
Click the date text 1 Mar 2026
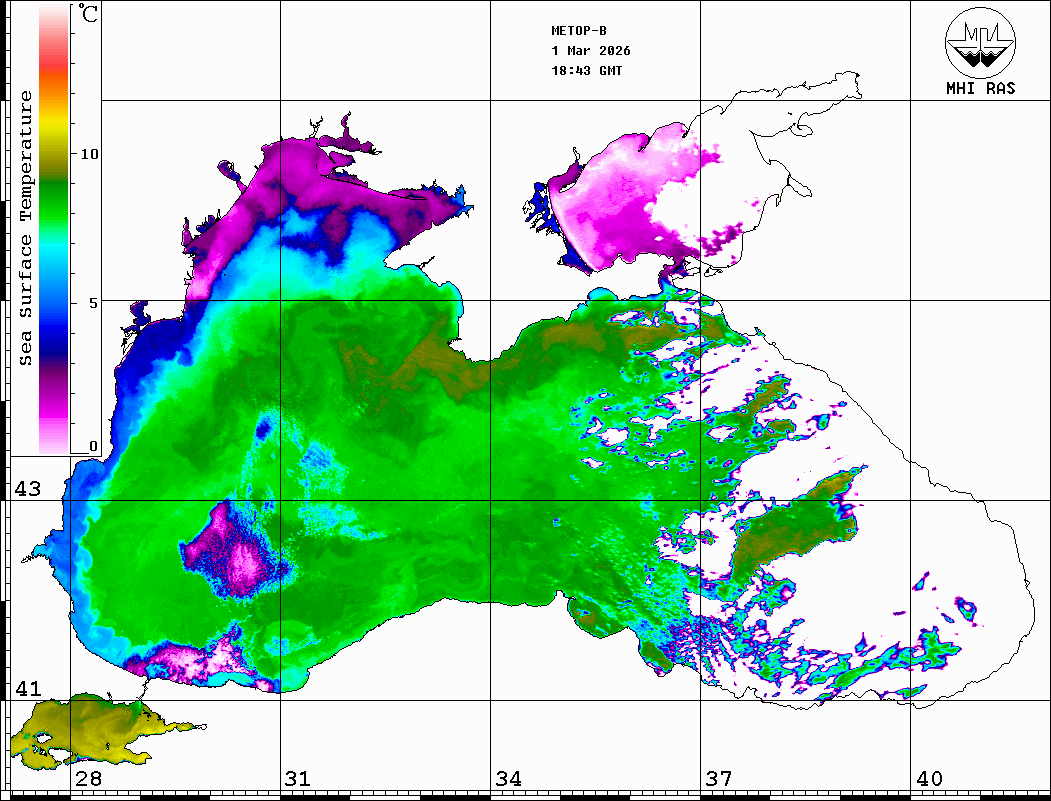click(x=591, y=50)
